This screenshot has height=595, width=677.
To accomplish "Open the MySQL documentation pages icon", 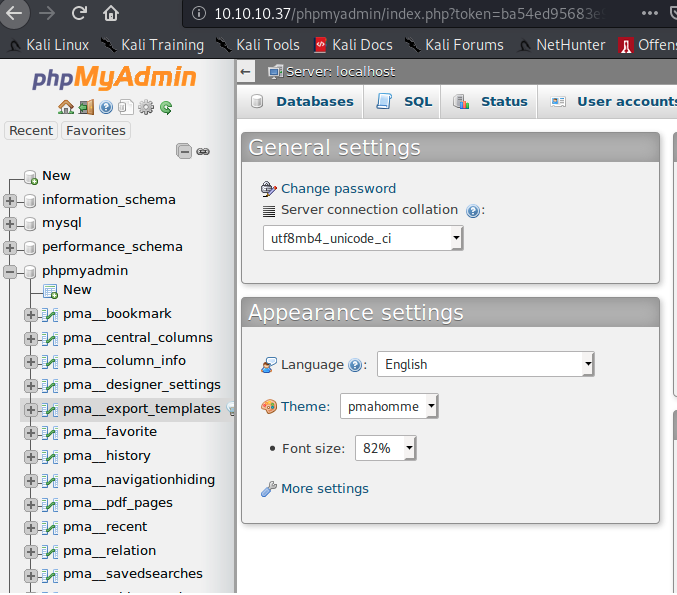I will point(126,107).
